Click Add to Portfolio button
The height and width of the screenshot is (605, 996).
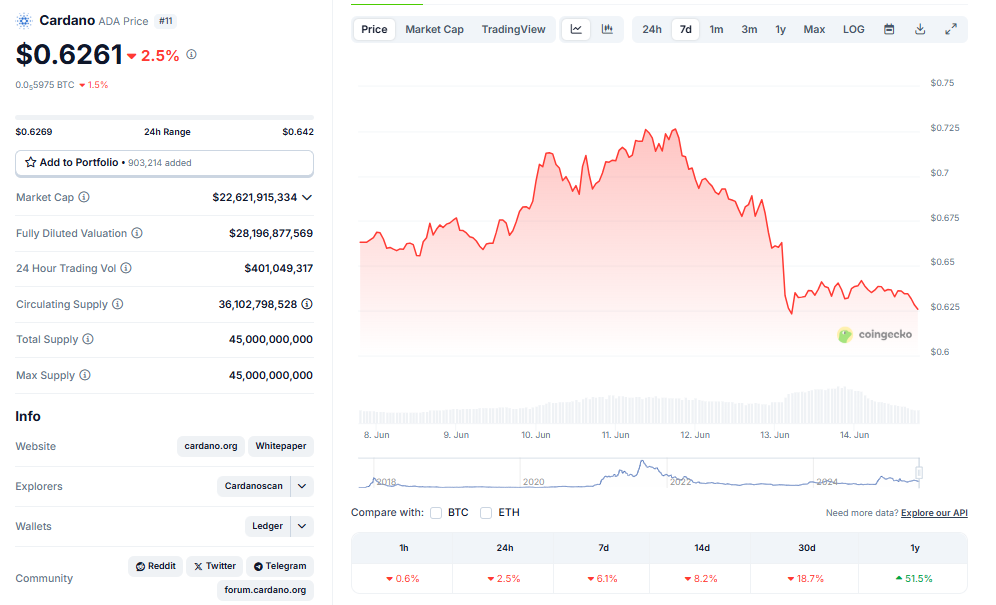pyautogui.click(x=165, y=163)
